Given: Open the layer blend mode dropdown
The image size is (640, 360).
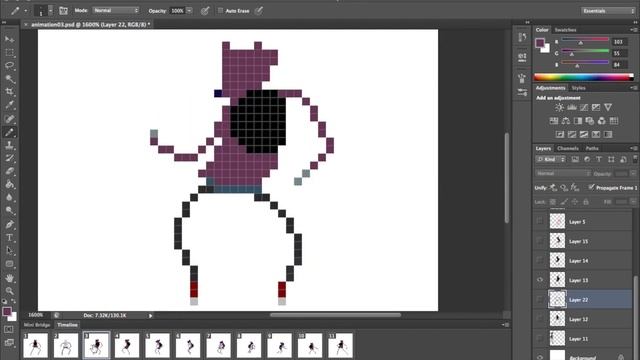Looking at the screenshot, I should (x=563, y=173).
